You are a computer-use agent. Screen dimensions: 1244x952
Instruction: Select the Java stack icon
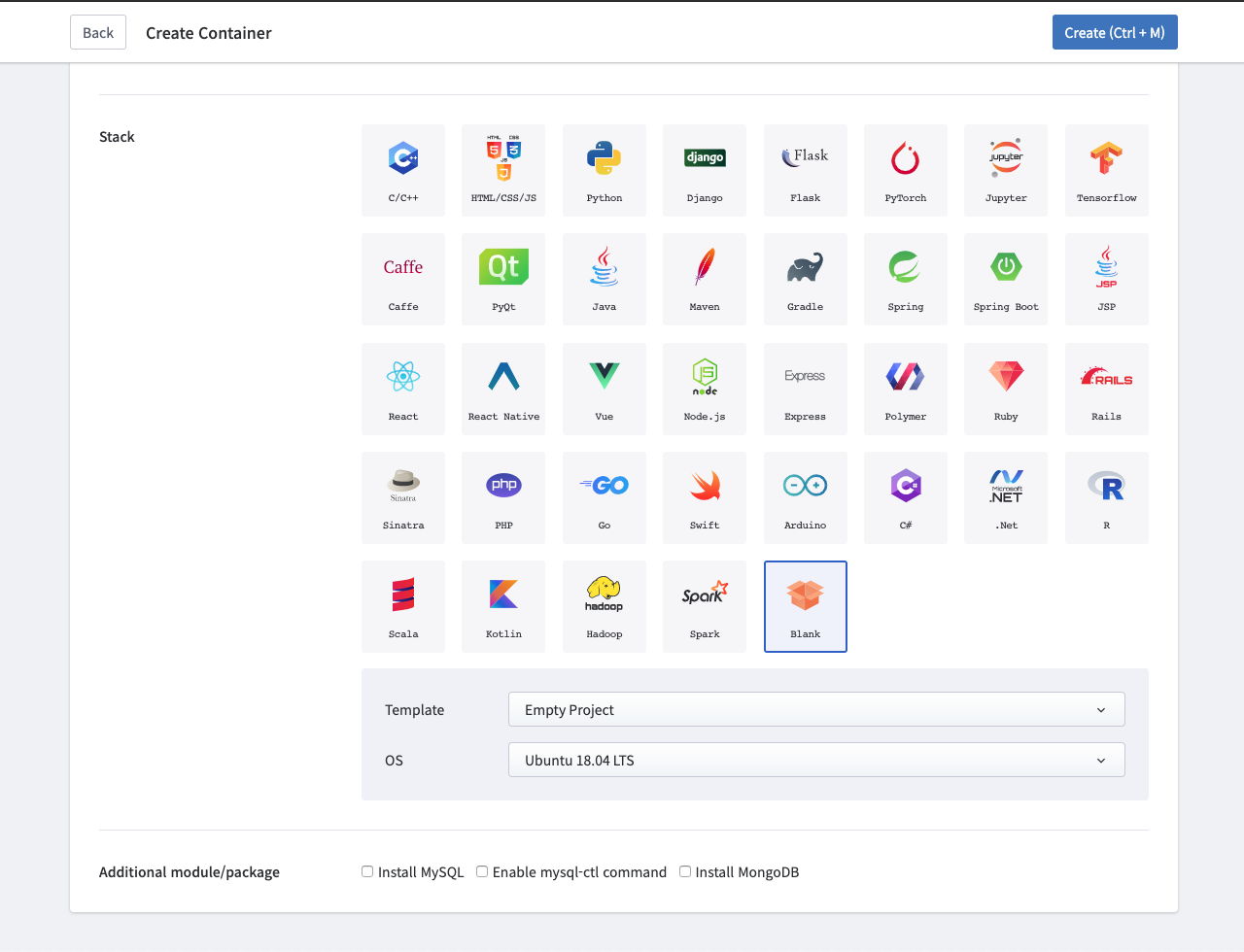pyautogui.click(x=604, y=279)
